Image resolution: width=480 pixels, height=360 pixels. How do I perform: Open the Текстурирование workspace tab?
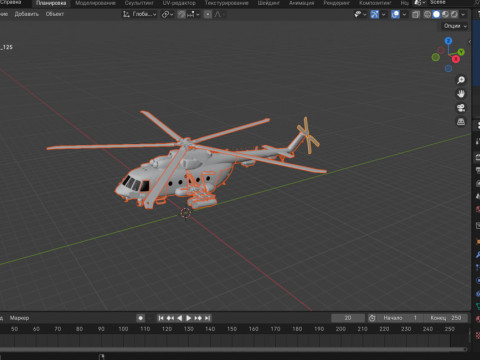(x=227, y=3)
